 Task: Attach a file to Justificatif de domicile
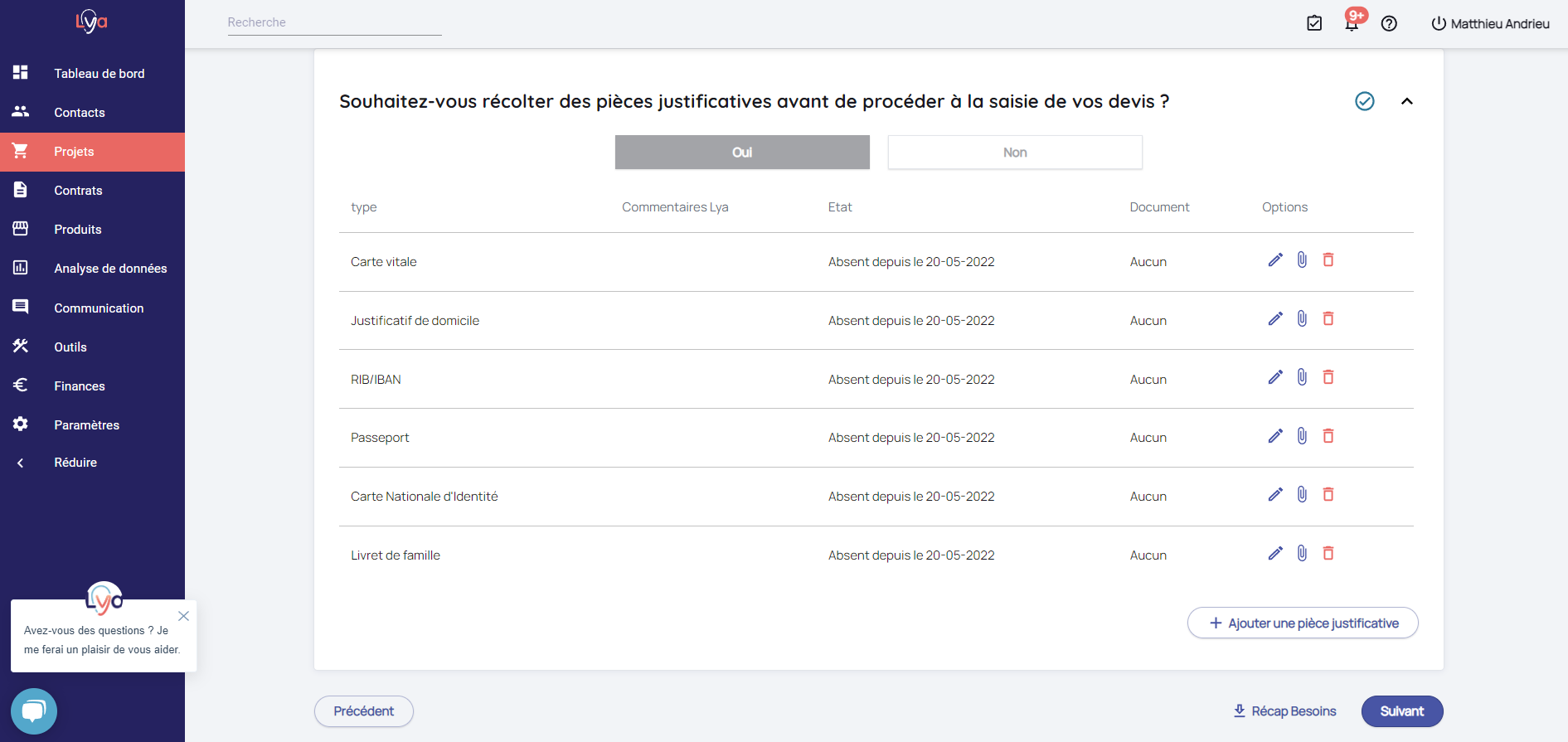[x=1302, y=319]
